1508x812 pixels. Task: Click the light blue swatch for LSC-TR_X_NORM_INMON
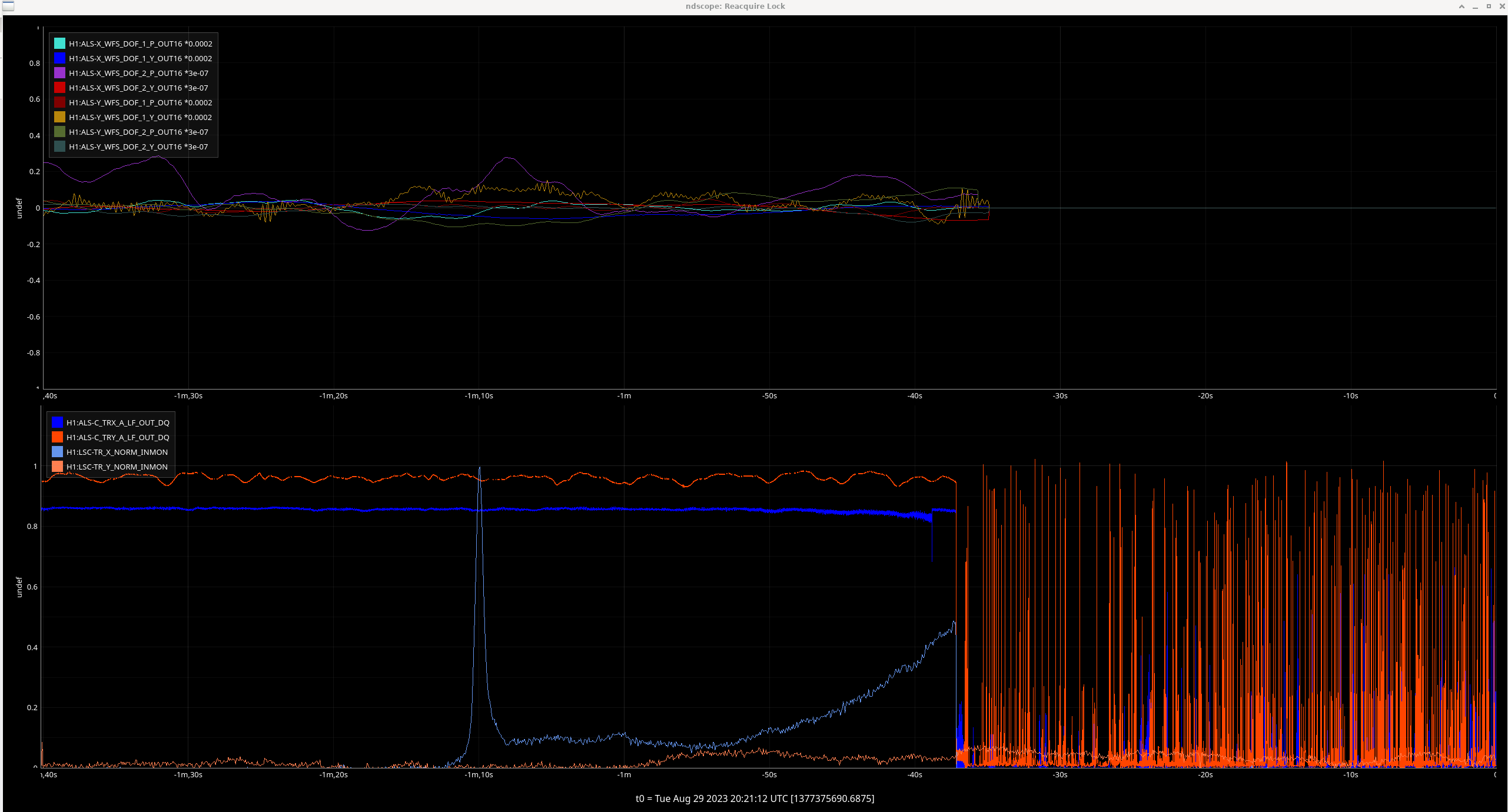[57, 452]
